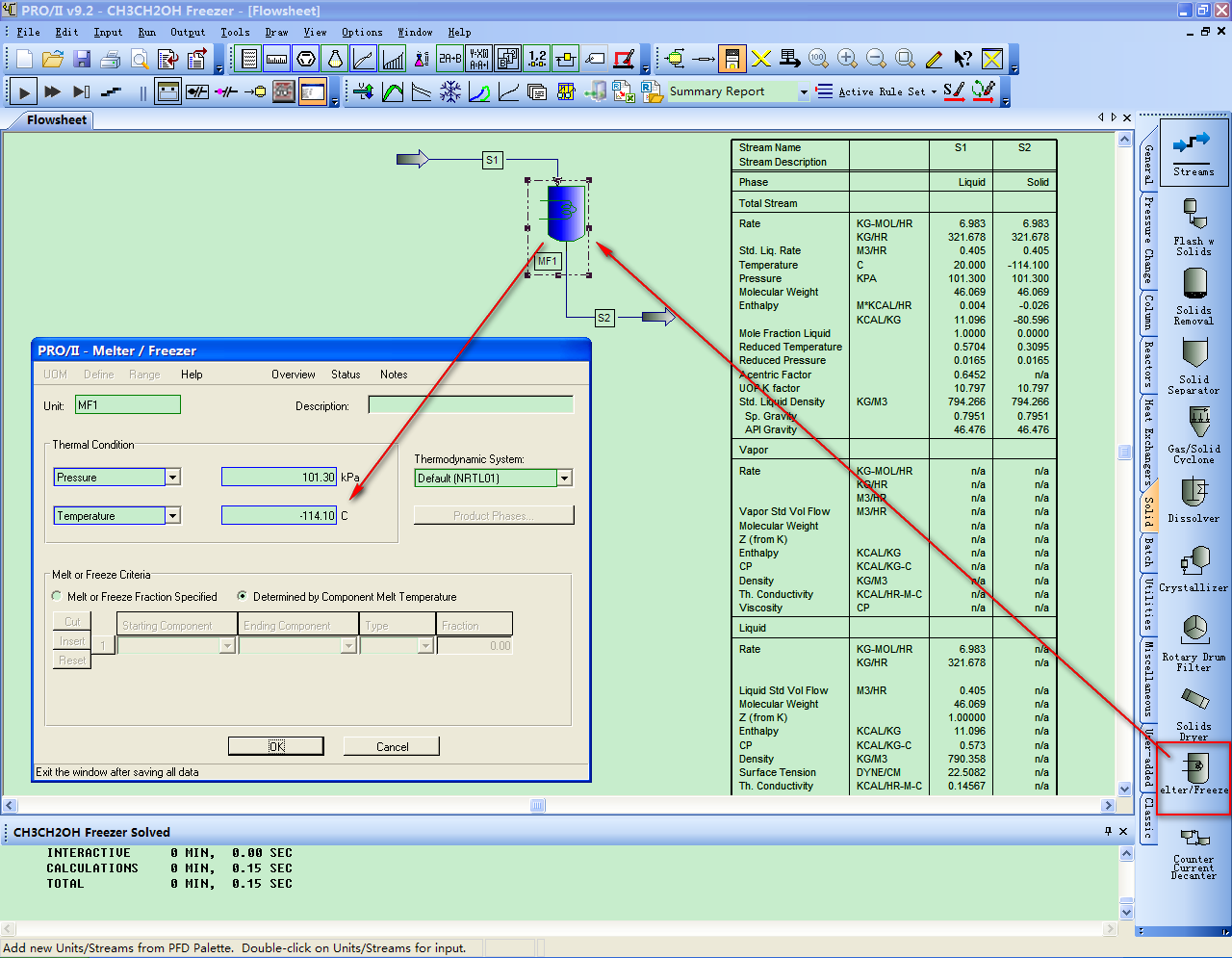
Task: Click the OK button
Action: pyautogui.click(x=276, y=746)
